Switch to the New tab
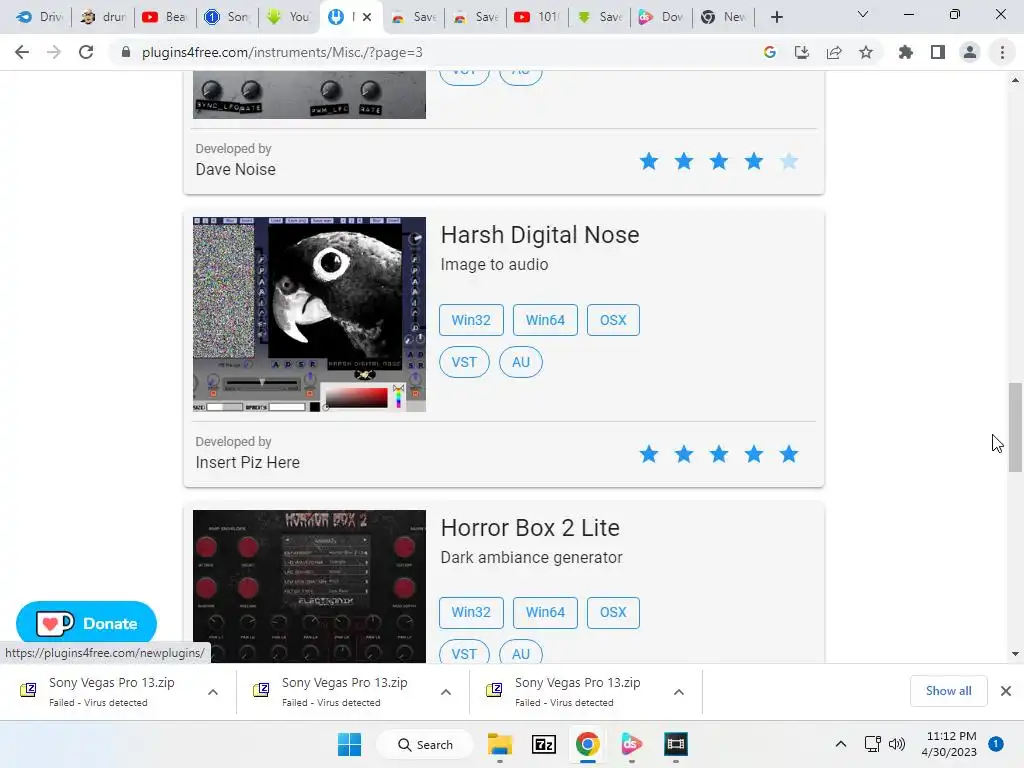The width and height of the screenshot is (1024, 768). [723, 17]
